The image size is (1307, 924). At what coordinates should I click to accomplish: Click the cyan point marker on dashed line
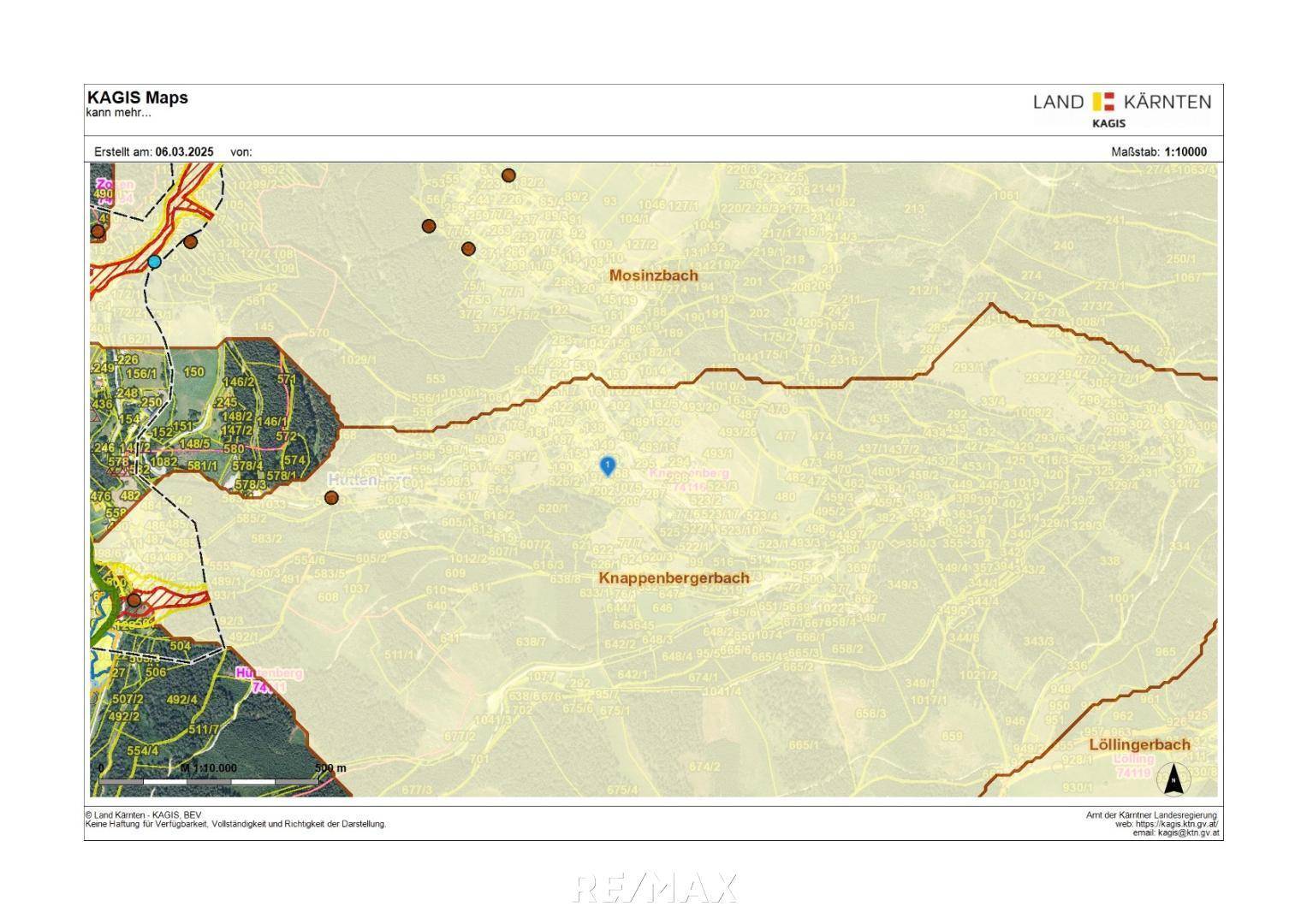click(154, 262)
